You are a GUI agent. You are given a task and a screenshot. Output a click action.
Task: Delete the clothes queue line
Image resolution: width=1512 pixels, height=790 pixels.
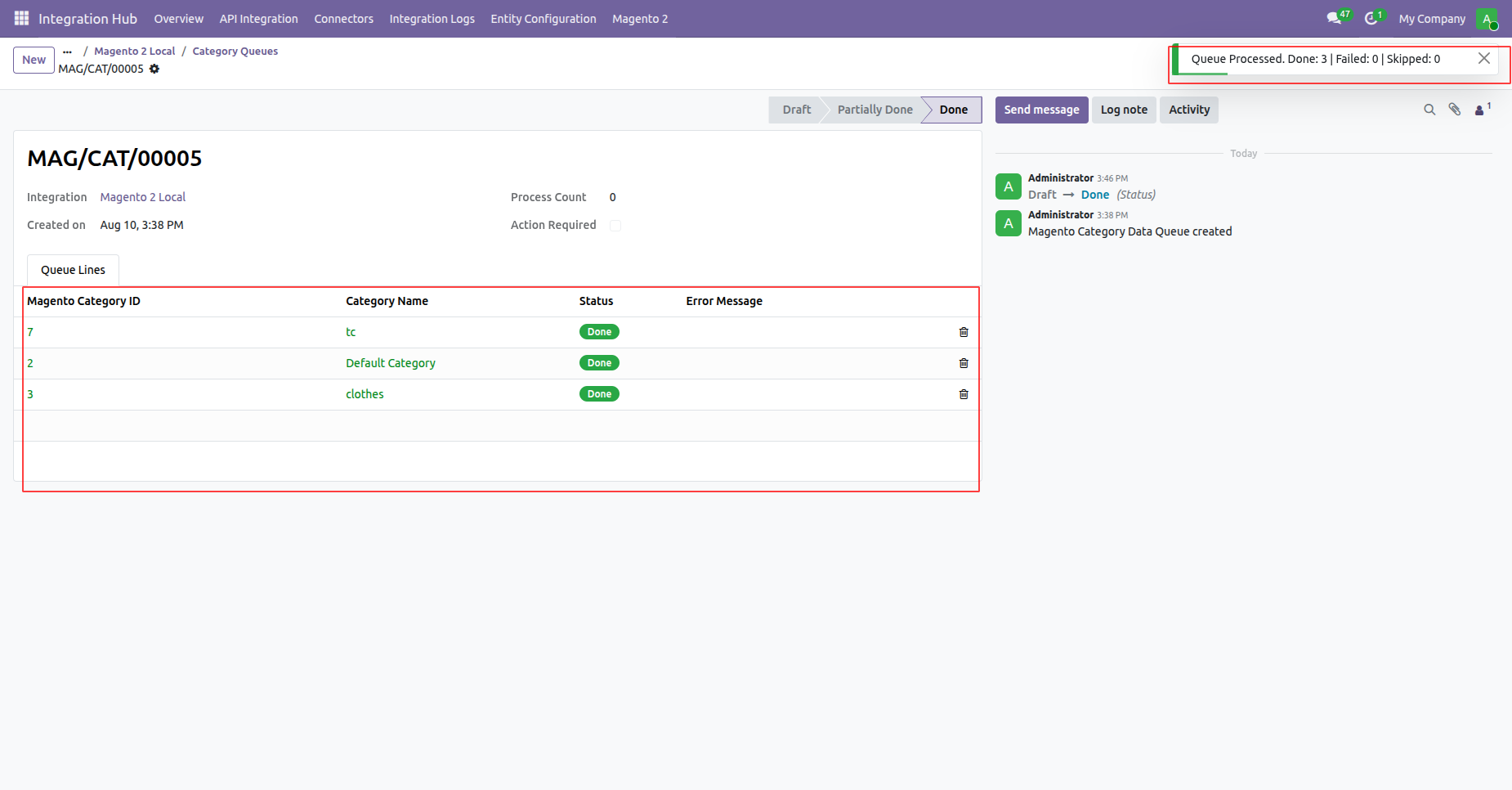pos(964,394)
